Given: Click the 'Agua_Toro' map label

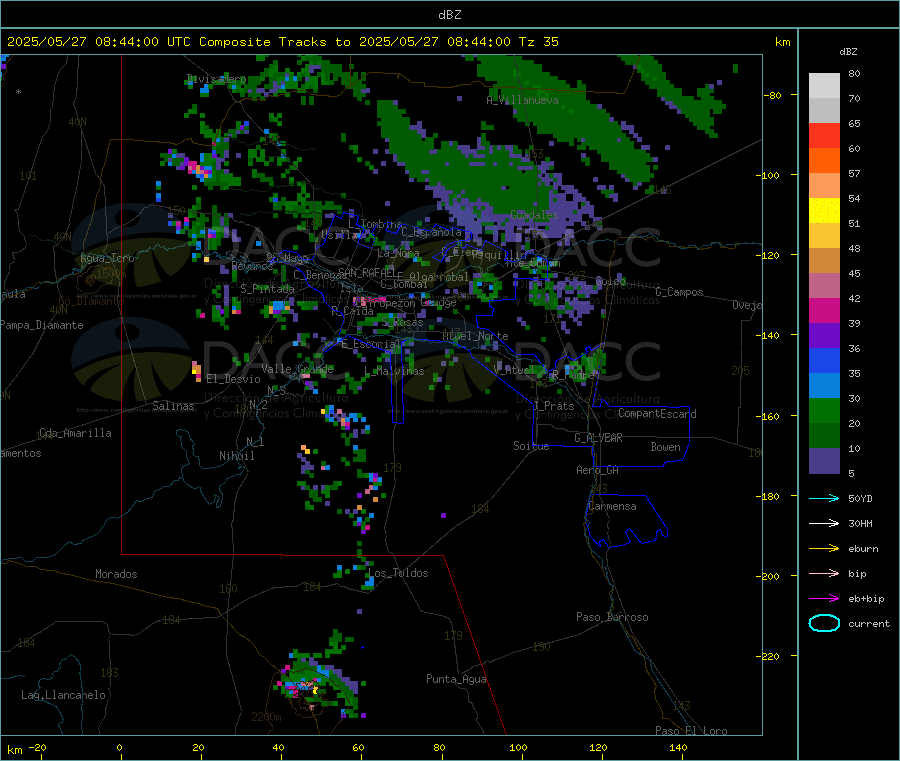Looking at the screenshot, I should coord(107,258).
